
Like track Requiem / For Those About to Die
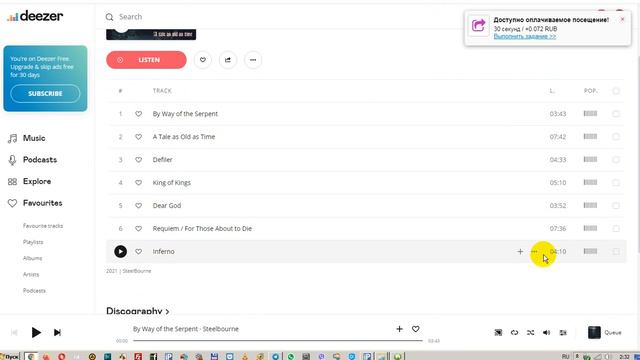(138, 229)
